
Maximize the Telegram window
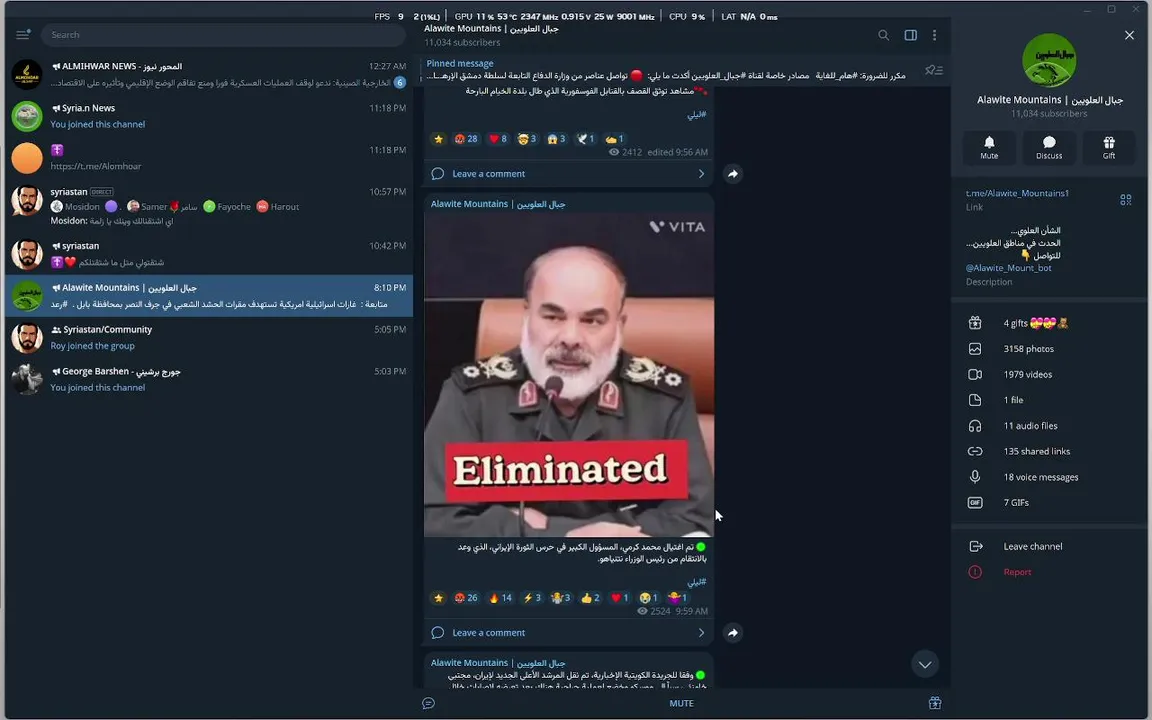tap(1112, 9)
